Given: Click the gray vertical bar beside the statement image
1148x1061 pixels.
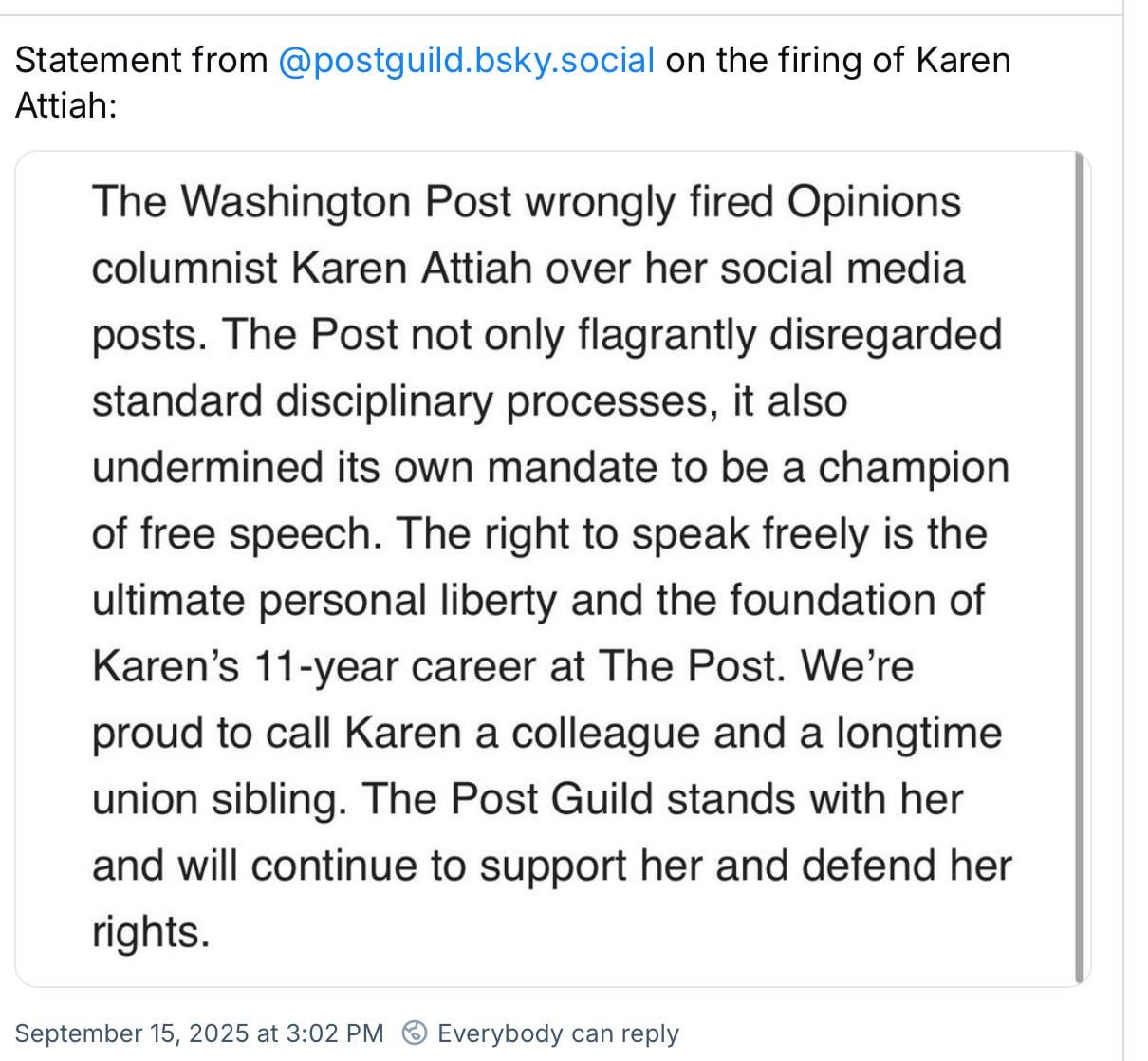Looking at the screenshot, I should tap(1079, 568).
